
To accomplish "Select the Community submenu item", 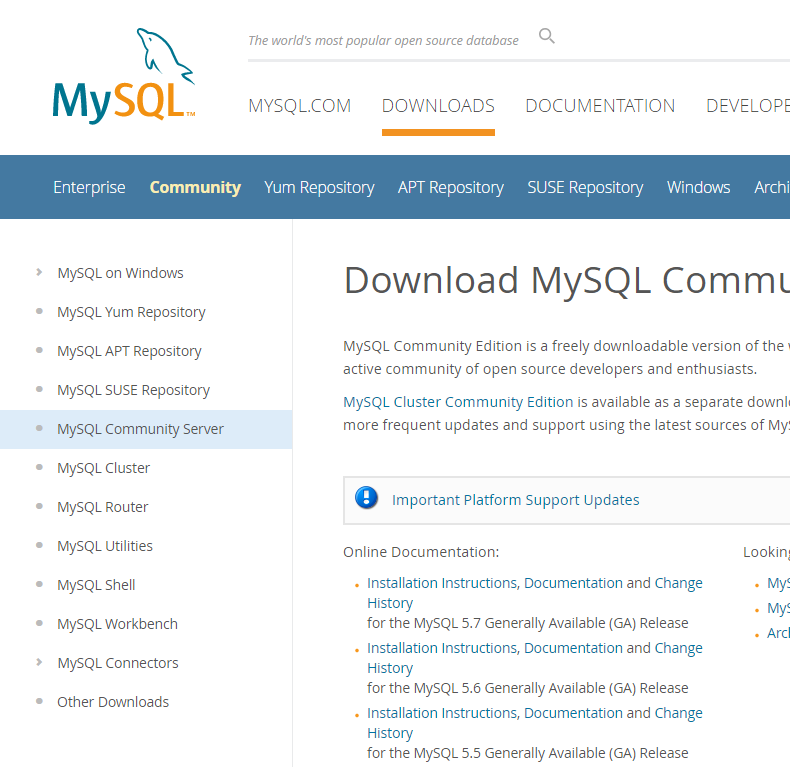I will 195,187.
